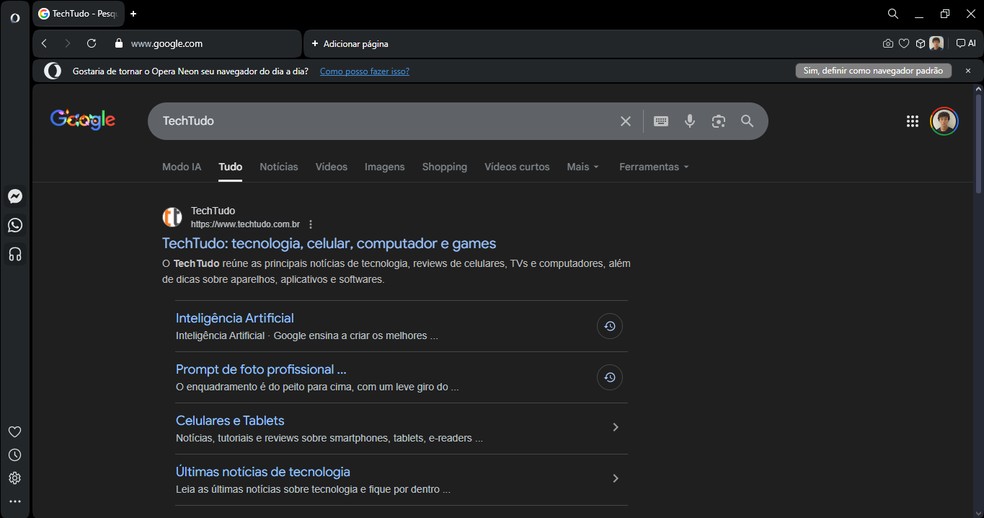
Task: Open Inteligência Artificial sitelink
Action: [x=235, y=318]
